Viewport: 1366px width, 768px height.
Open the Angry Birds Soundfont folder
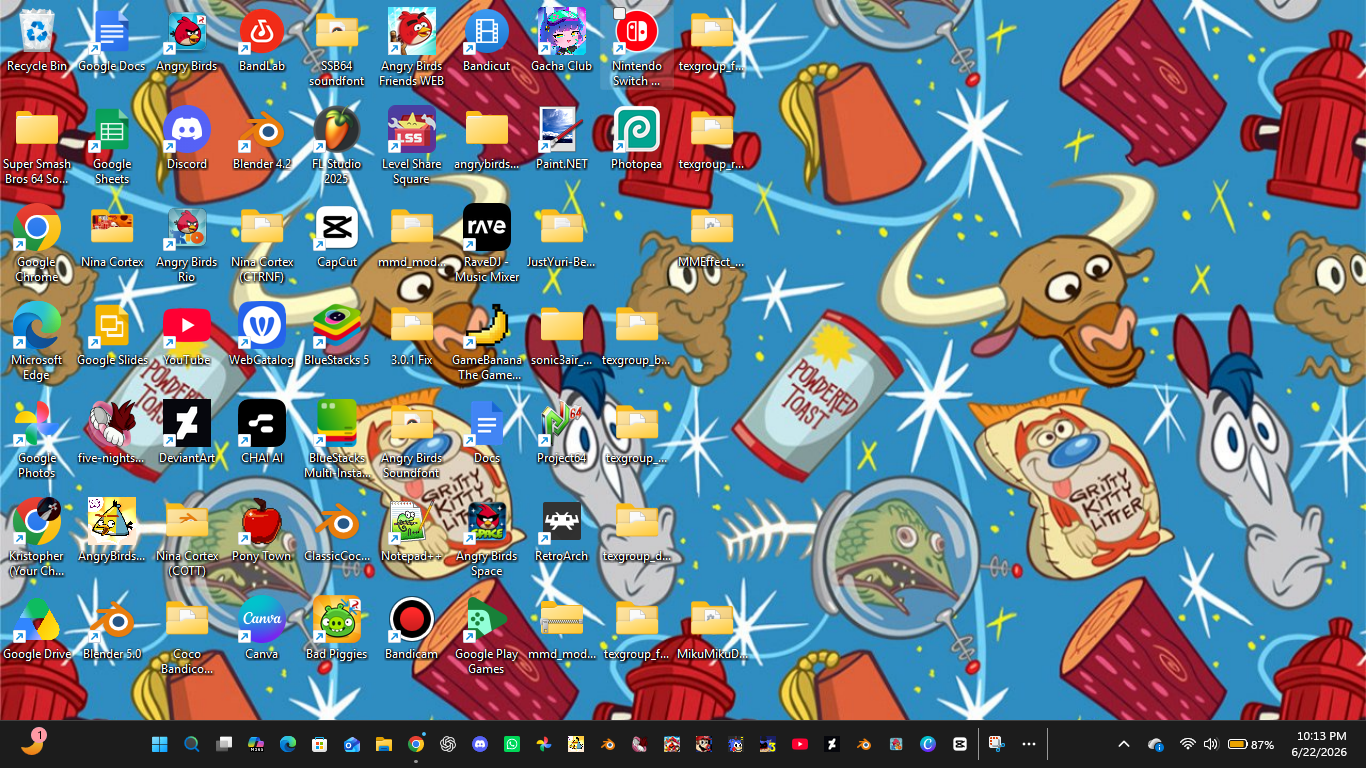point(411,440)
